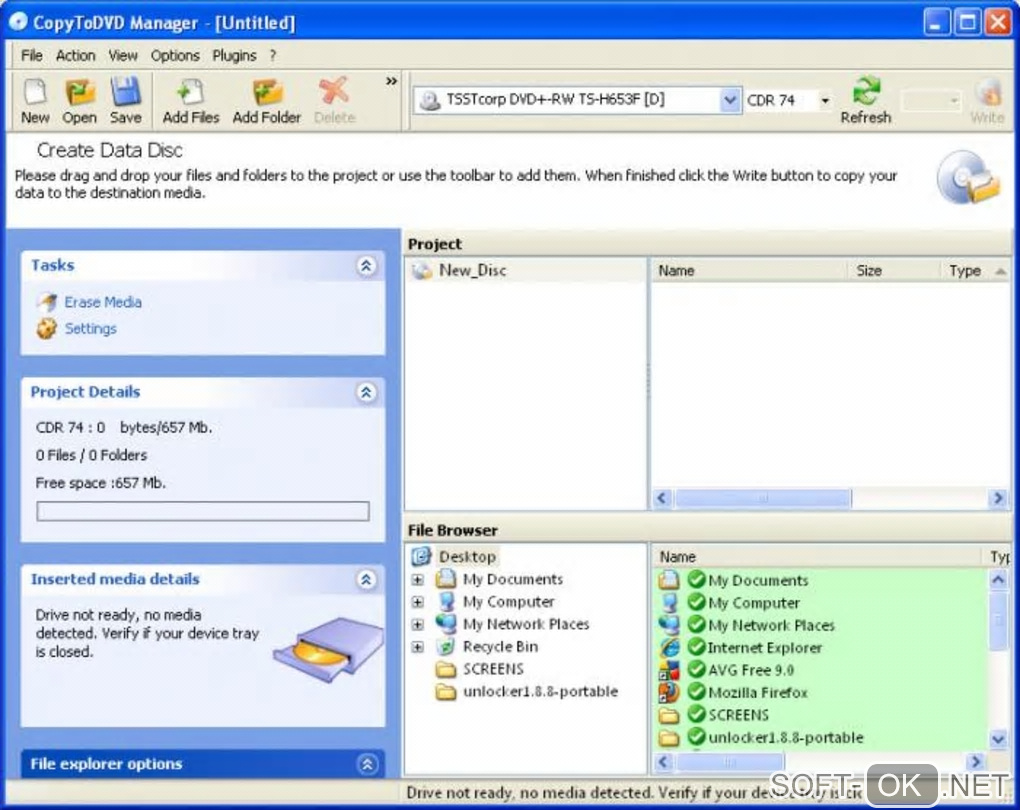Click the Mozilla Firefox icon in file list
This screenshot has height=810, width=1020.
pos(669,692)
